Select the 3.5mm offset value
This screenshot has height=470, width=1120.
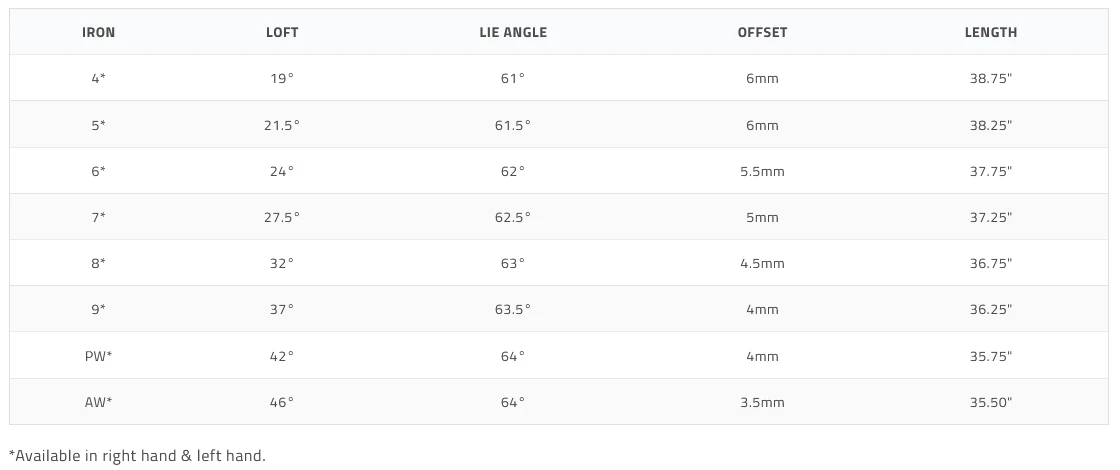762,402
